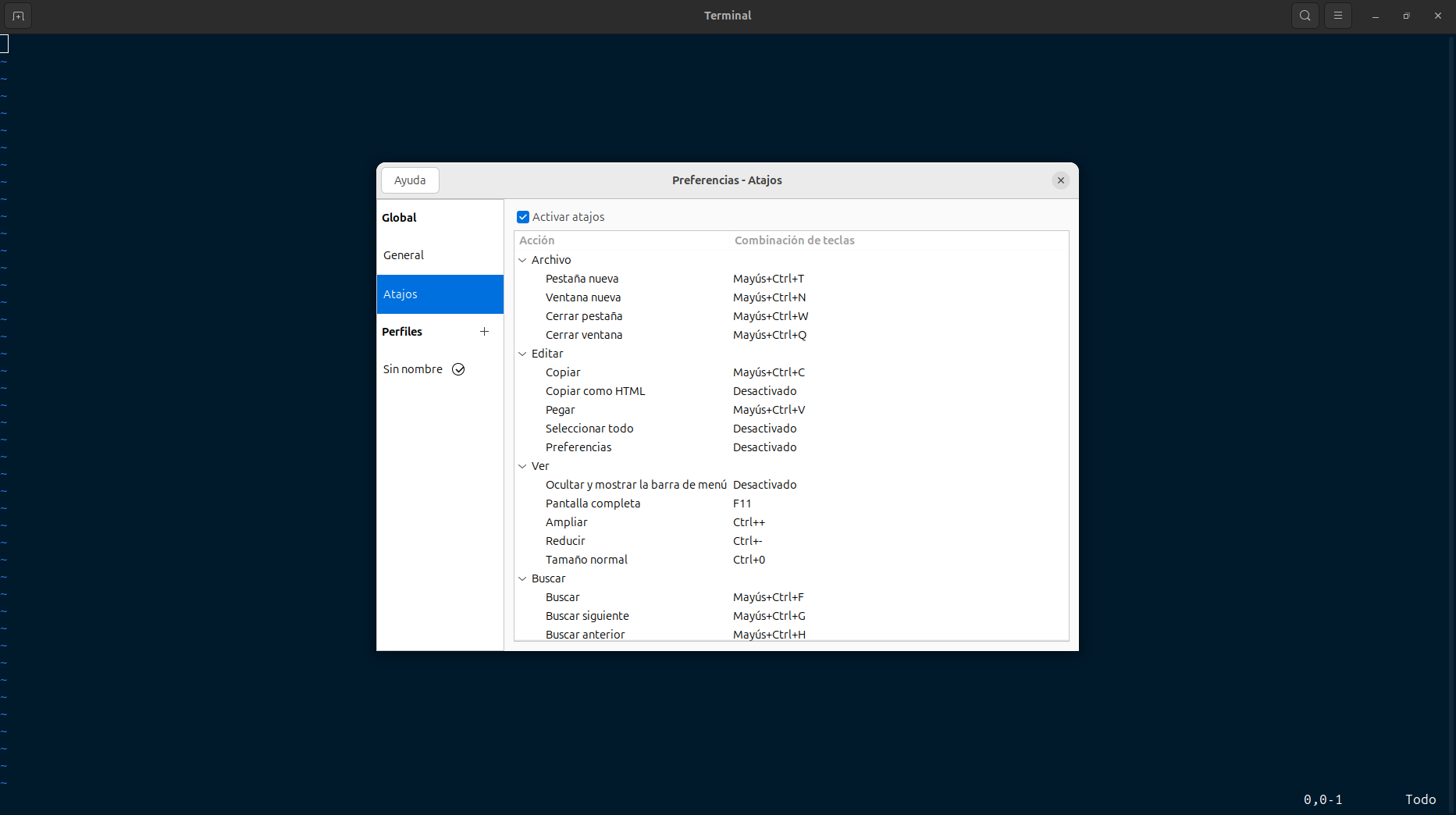Collapse the Buscar shortcuts group
Image resolution: width=1456 pixels, height=815 pixels.
coord(522,578)
